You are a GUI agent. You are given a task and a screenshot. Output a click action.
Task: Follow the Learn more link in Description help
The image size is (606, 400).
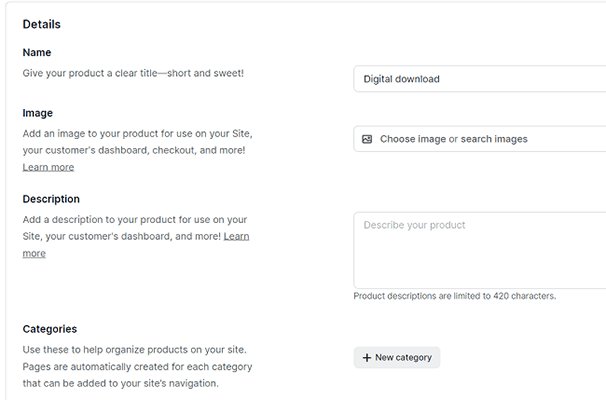click(236, 236)
